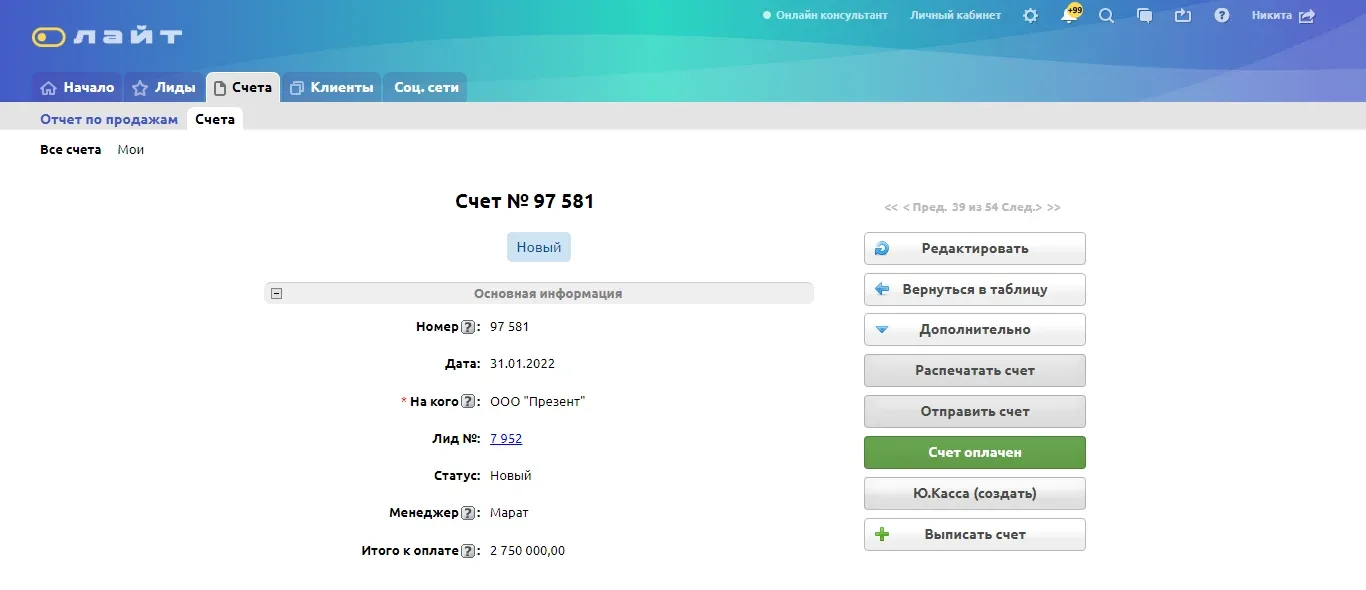Click Ю.Касса (создать) button
The height and width of the screenshot is (590, 1366).
tap(975, 494)
